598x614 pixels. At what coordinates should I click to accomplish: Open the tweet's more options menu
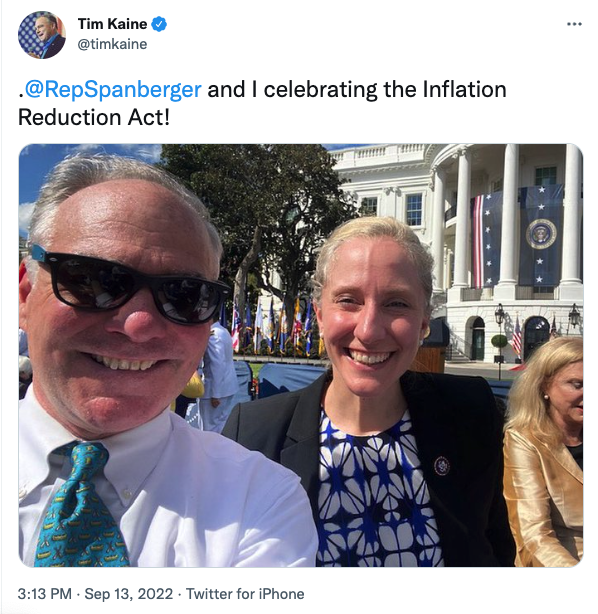pos(574,24)
